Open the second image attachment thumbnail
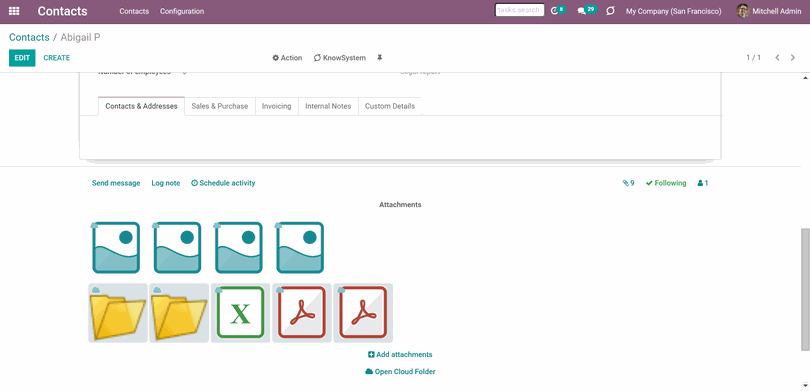 177,247
